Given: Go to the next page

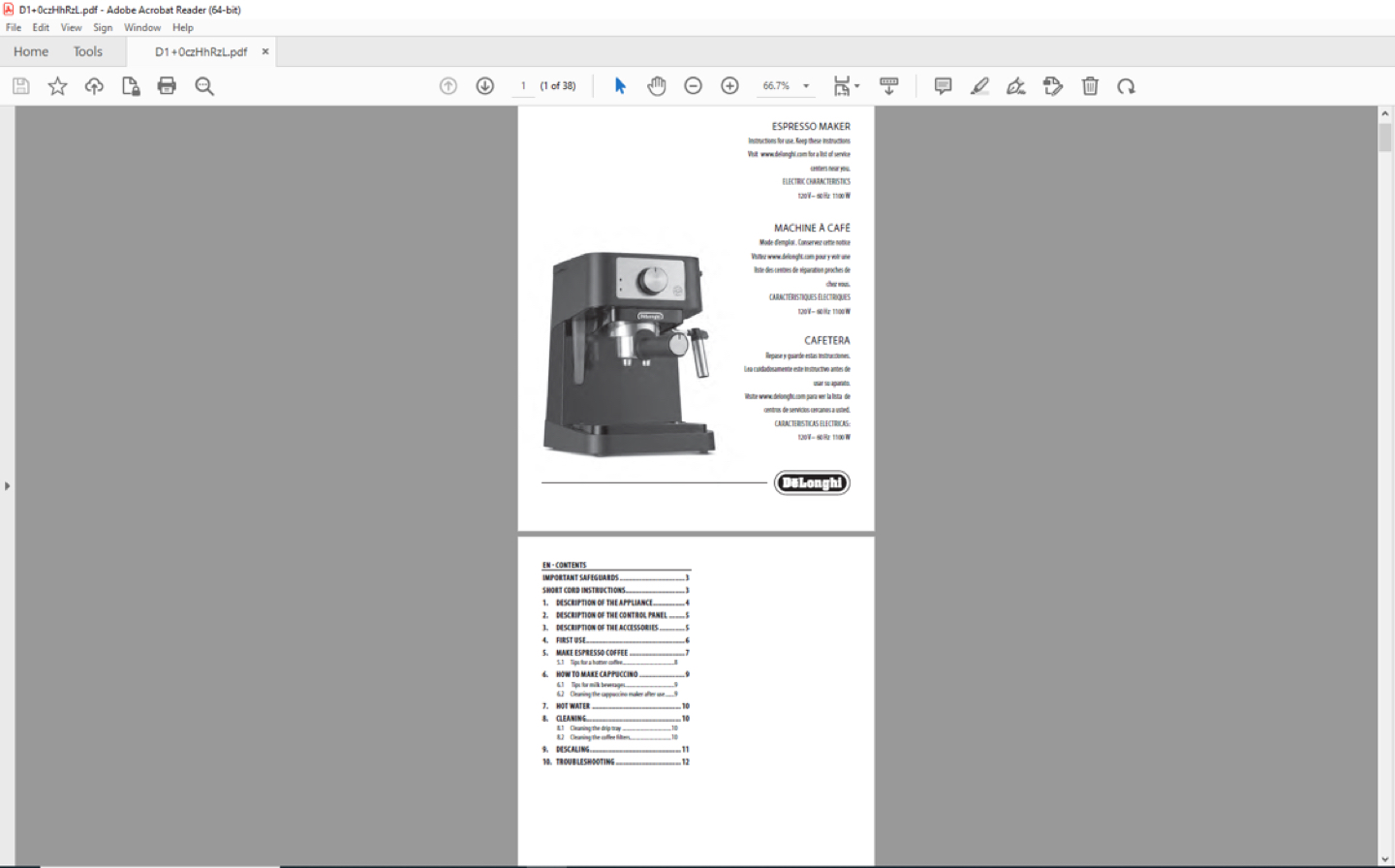Looking at the screenshot, I should (x=484, y=85).
